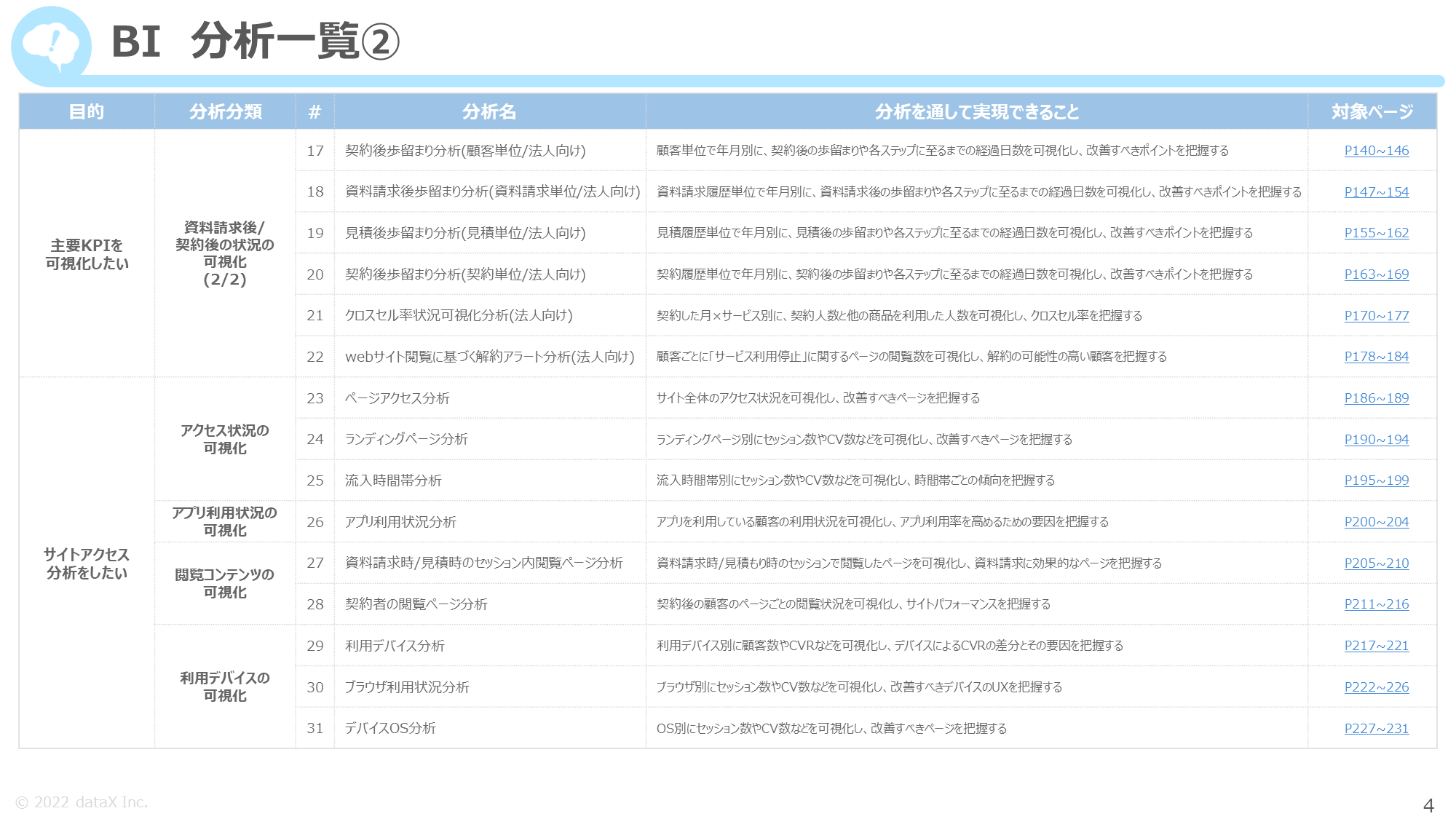The width and height of the screenshot is (1456, 819).
Task: Select 契約者の閲覧ページ分析 name
Action: (416, 604)
